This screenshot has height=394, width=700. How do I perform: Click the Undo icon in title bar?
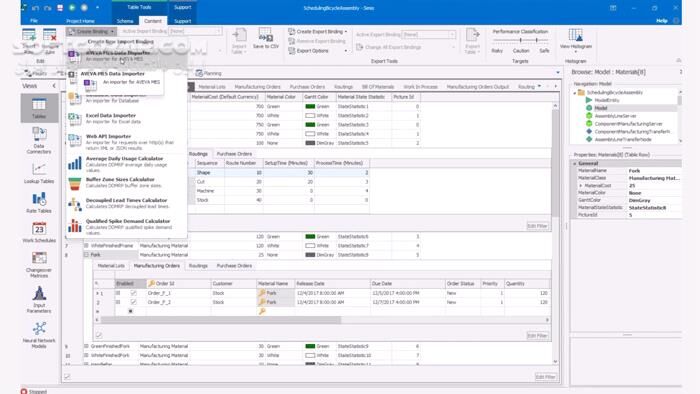pos(36,8)
